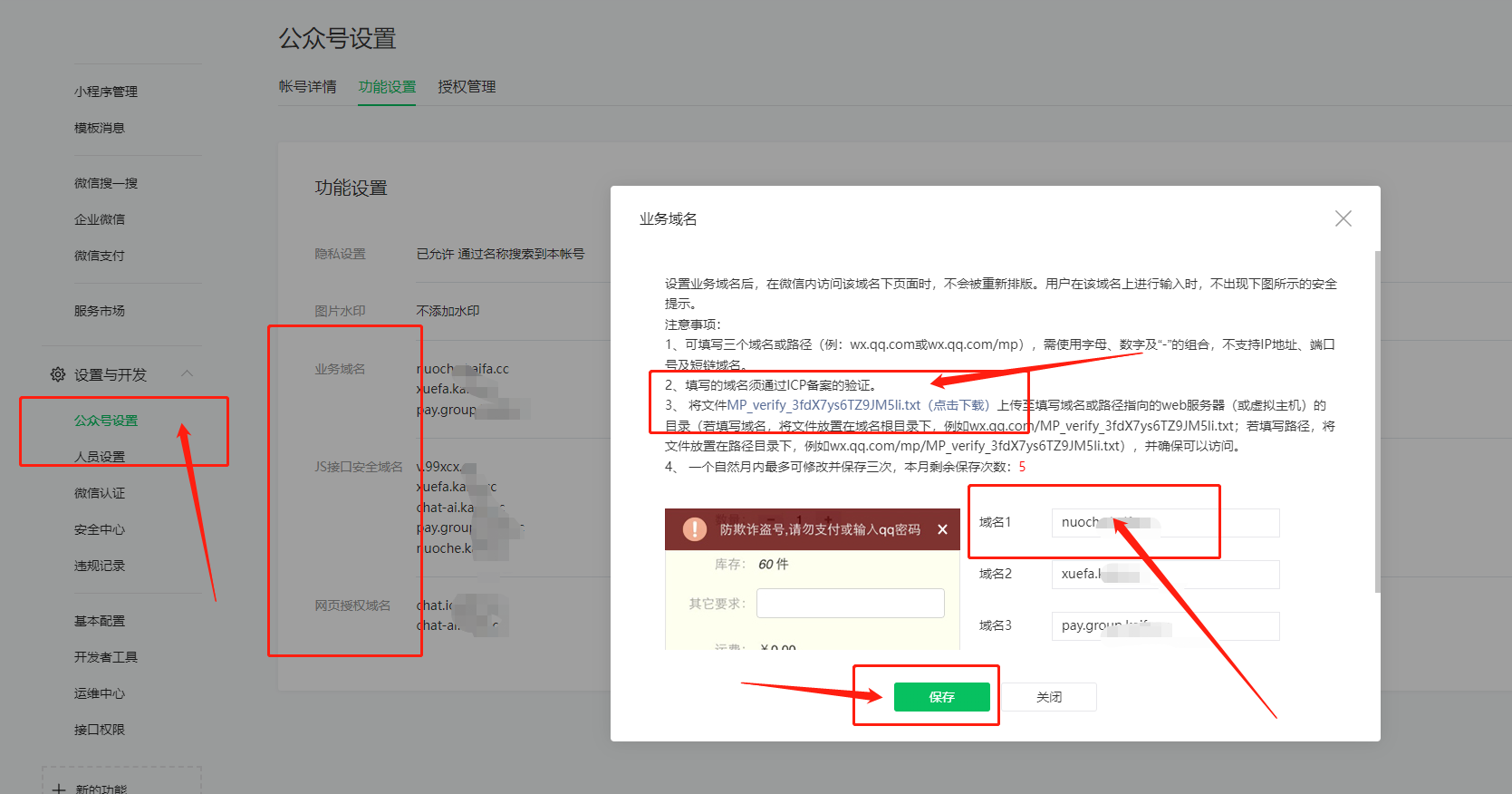Click the remaining save count number 5

click(x=1022, y=467)
